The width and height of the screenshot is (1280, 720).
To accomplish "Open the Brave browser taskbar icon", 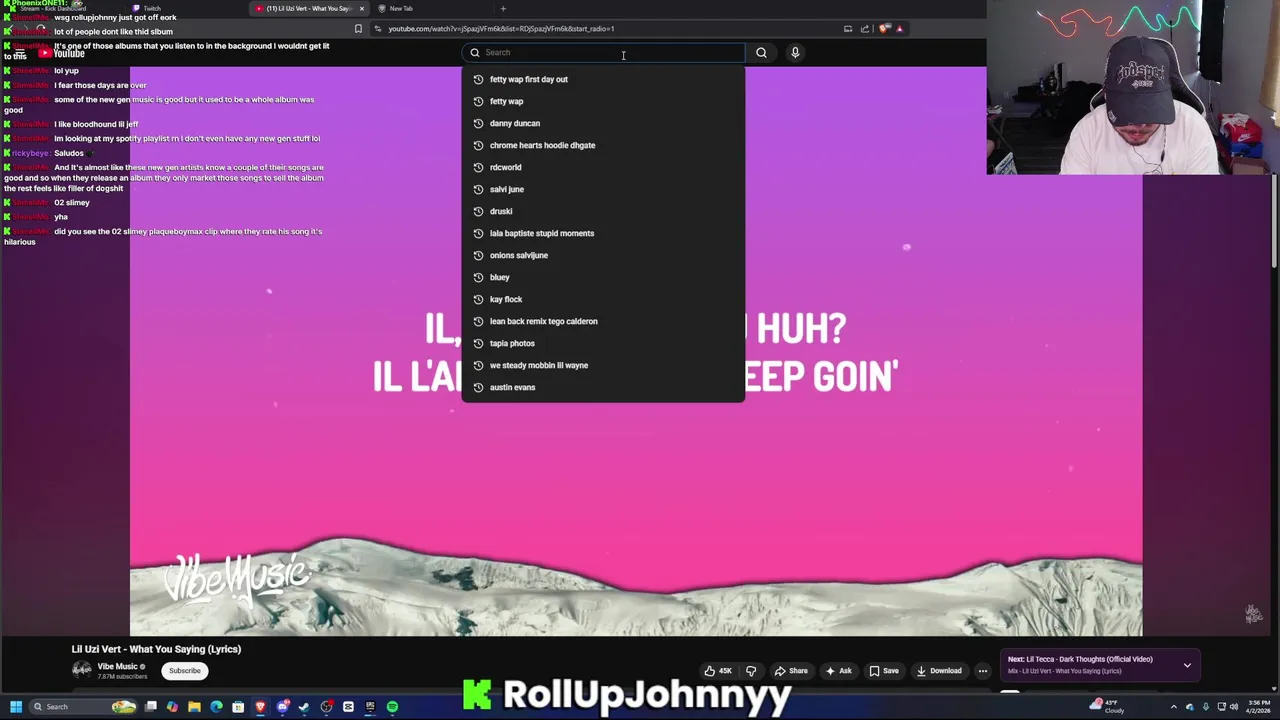I will click(260, 707).
